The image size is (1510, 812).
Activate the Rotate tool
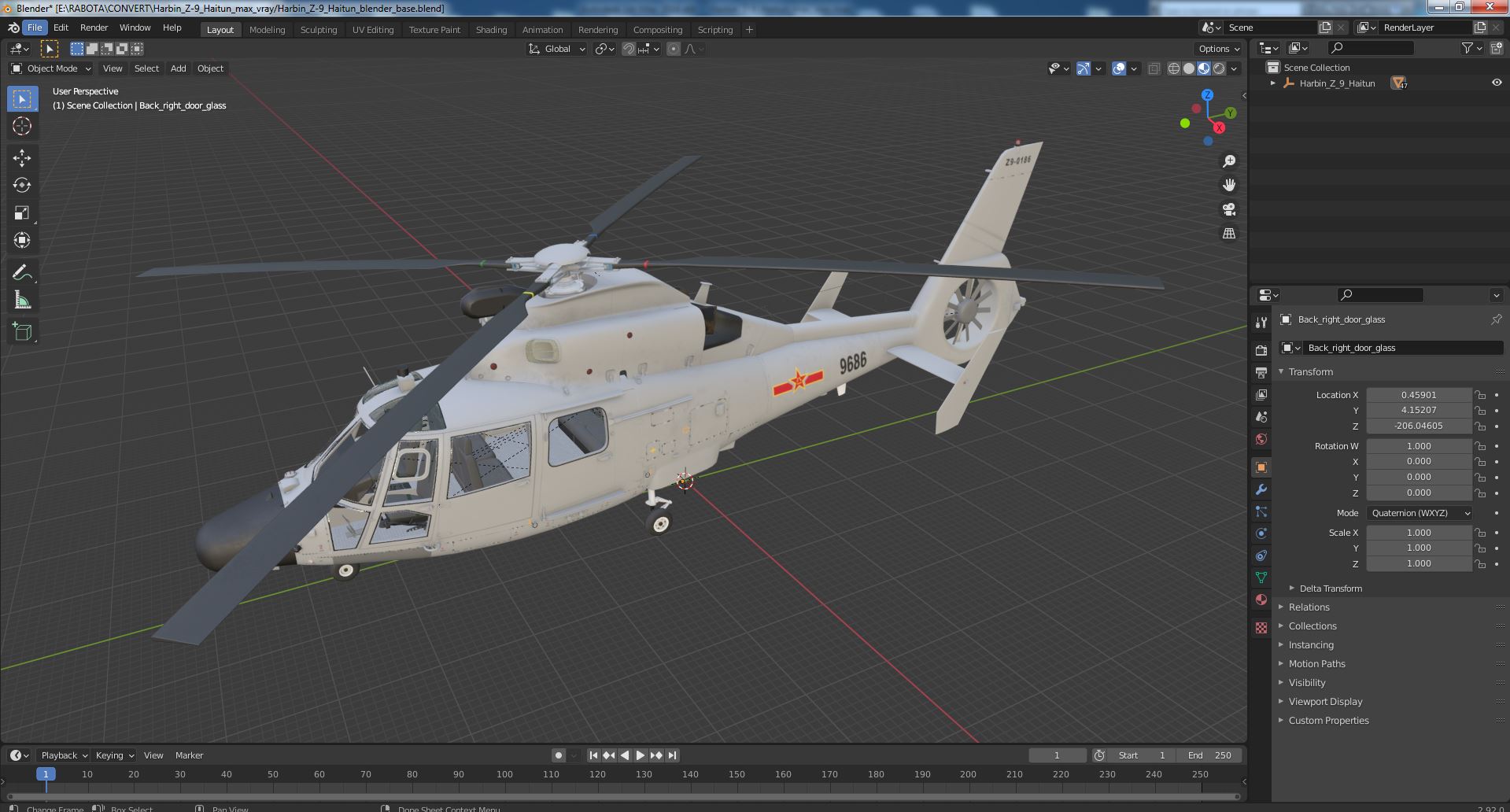[22, 186]
